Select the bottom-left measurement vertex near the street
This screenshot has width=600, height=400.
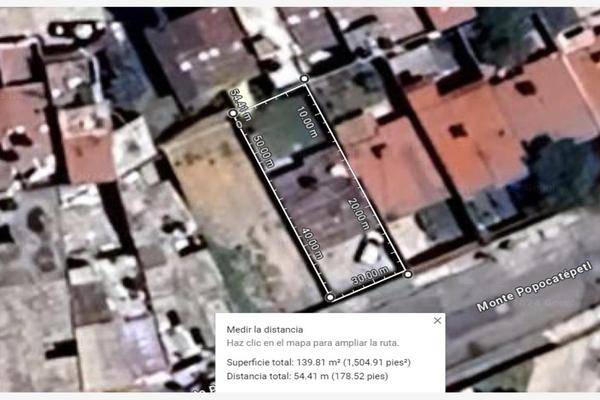330,297
